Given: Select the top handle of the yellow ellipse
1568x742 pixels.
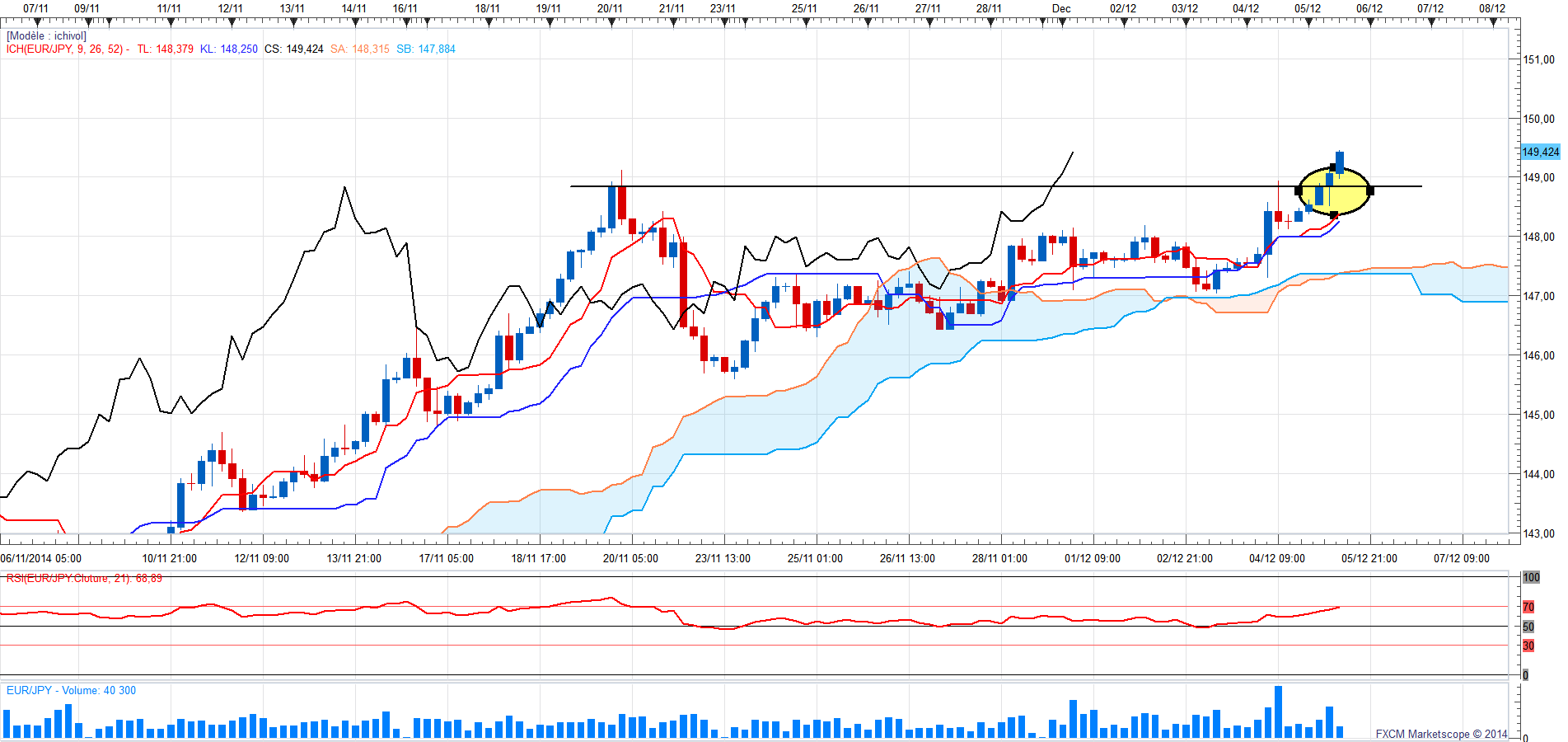Looking at the screenshot, I should (1334, 167).
